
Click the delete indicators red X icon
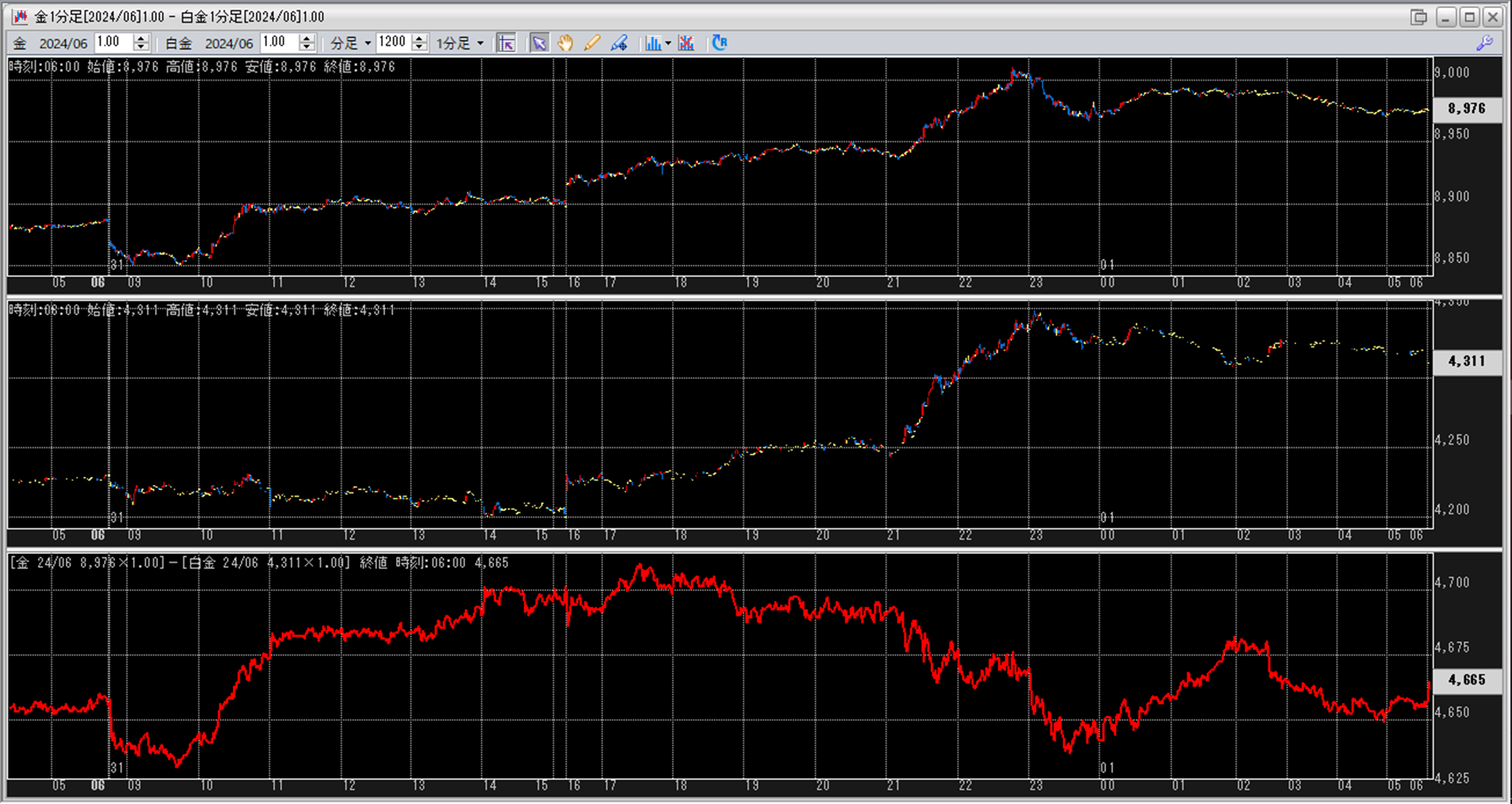coord(686,43)
